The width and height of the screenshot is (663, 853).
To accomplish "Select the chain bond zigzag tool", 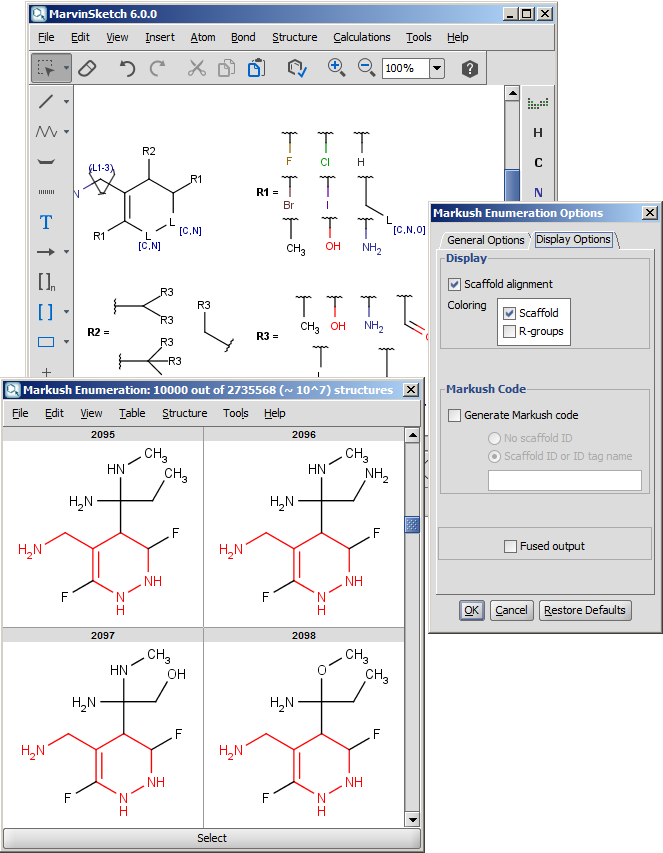I will tap(46, 132).
